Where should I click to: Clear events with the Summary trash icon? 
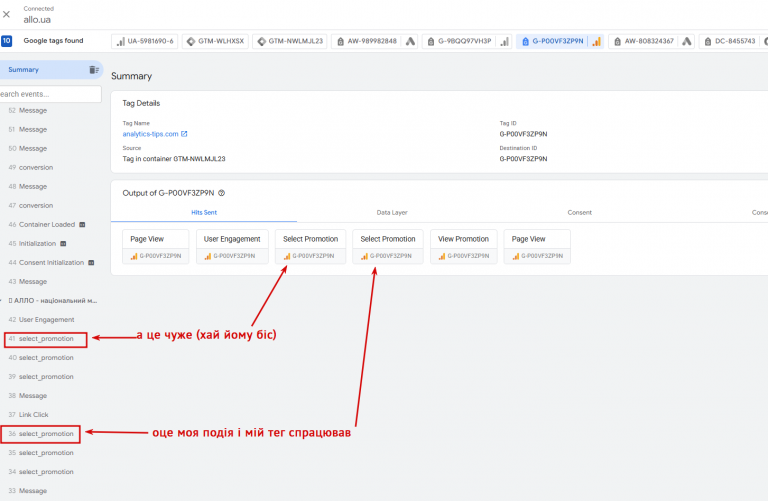(x=94, y=70)
